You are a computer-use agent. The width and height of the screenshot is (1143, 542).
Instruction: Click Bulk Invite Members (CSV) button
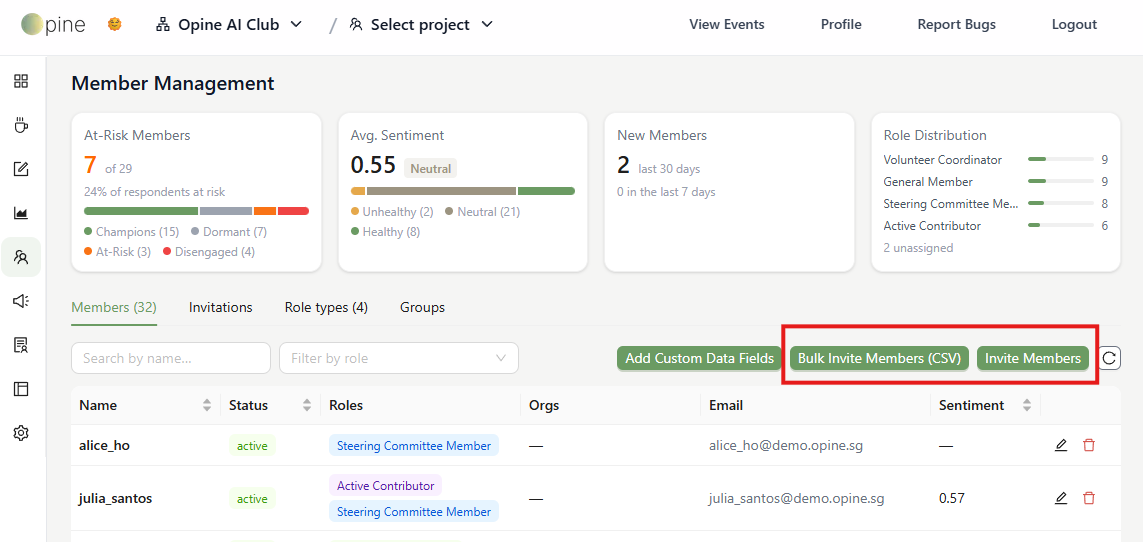pyautogui.click(x=879, y=358)
